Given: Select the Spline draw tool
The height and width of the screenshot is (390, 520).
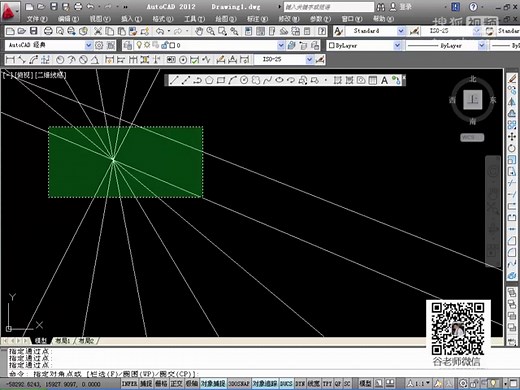Looking at the screenshot, I should 267,80.
